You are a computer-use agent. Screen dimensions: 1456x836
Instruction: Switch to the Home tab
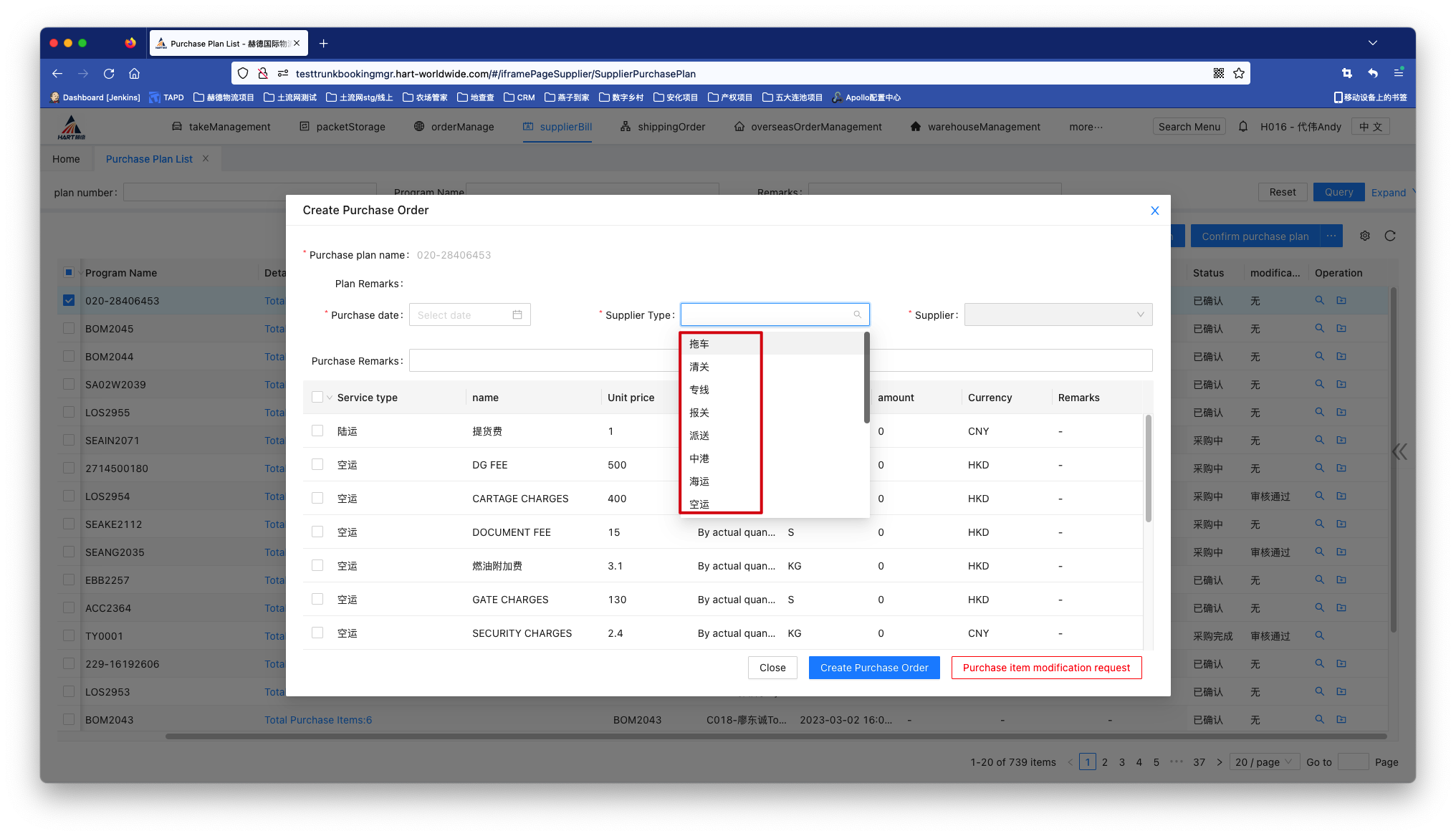click(x=66, y=159)
